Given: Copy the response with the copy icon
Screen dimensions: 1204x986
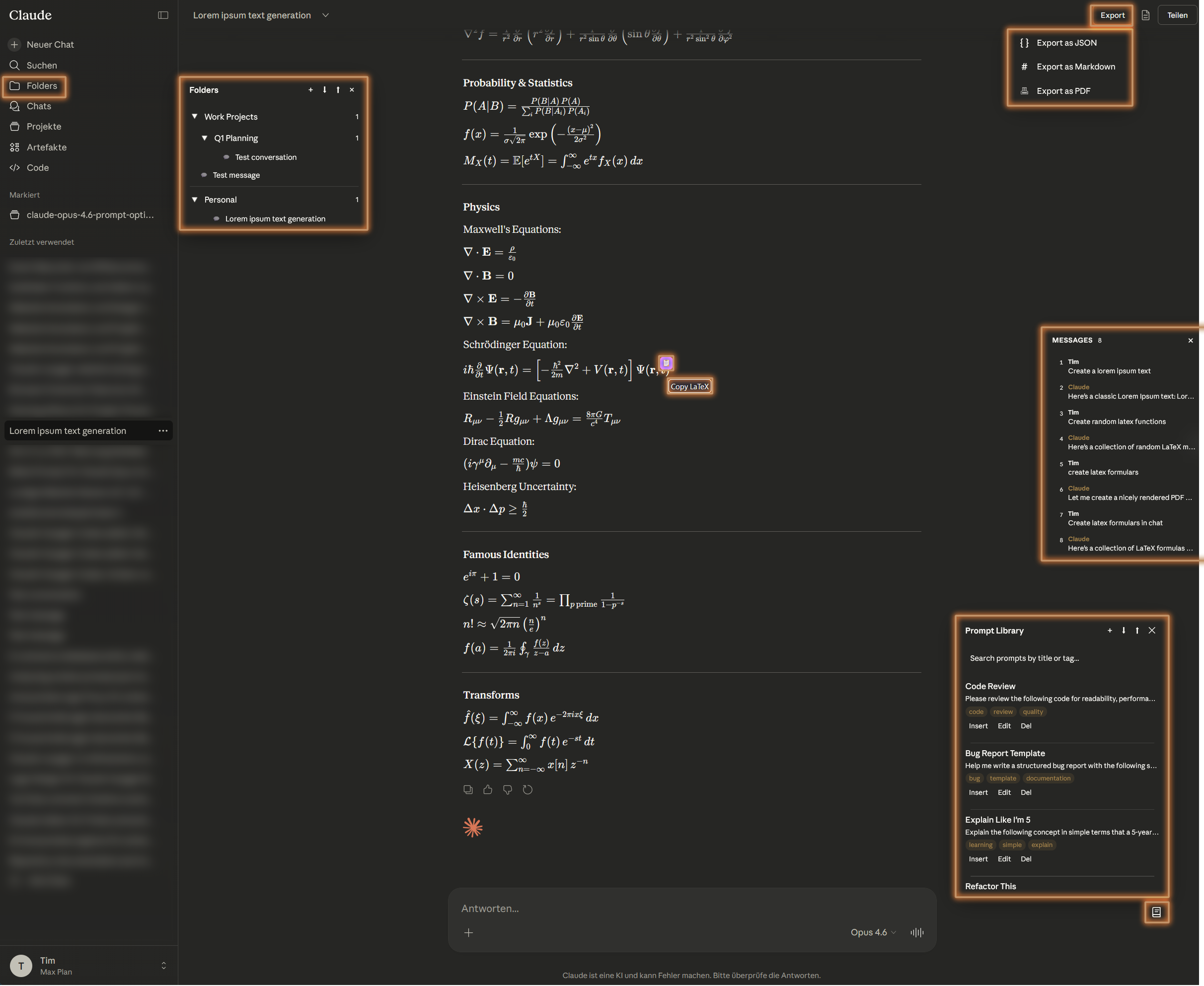Looking at the screenshot, I should 468,789.
